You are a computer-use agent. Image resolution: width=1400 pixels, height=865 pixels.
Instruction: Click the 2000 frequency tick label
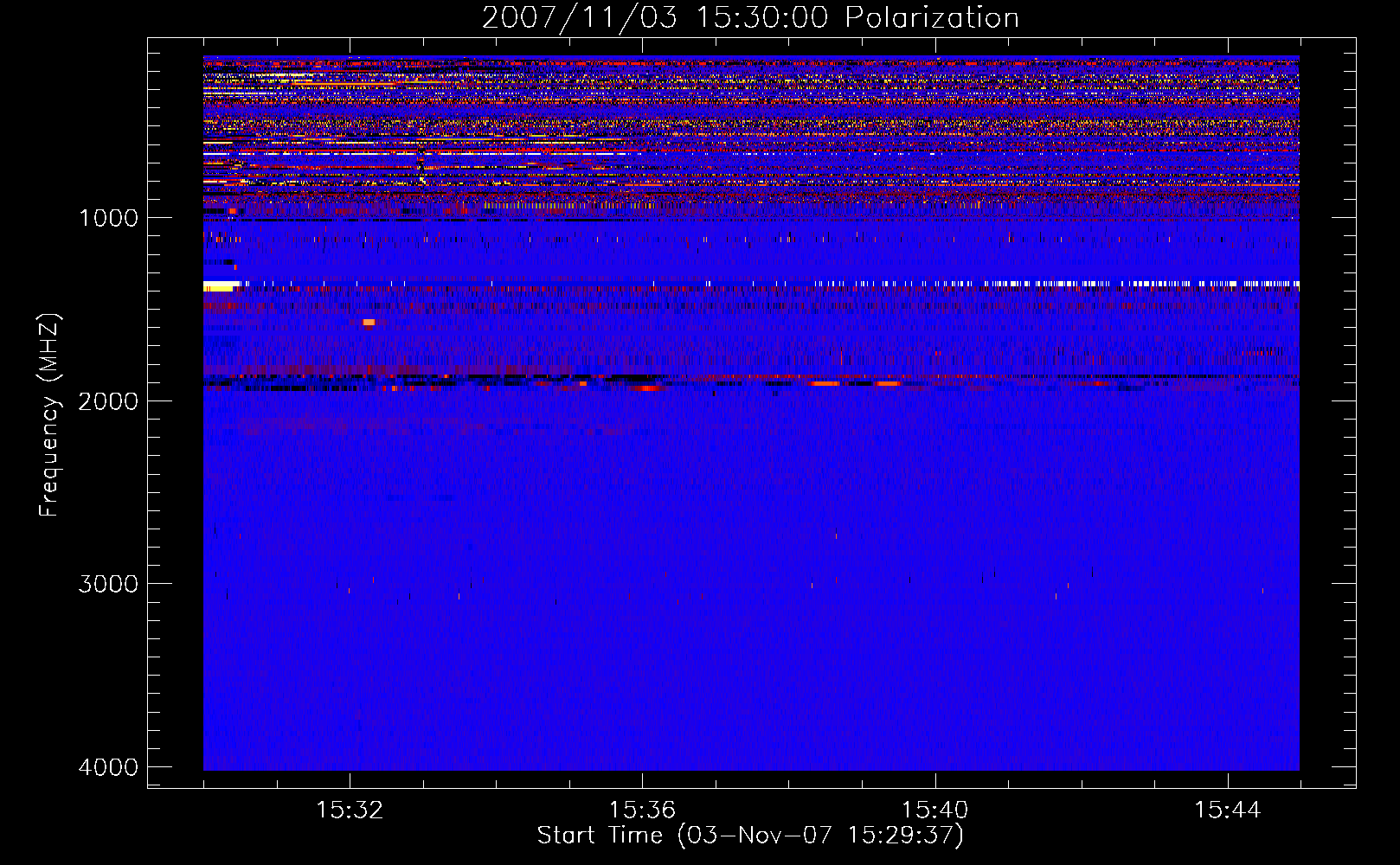tap(108, 400)
